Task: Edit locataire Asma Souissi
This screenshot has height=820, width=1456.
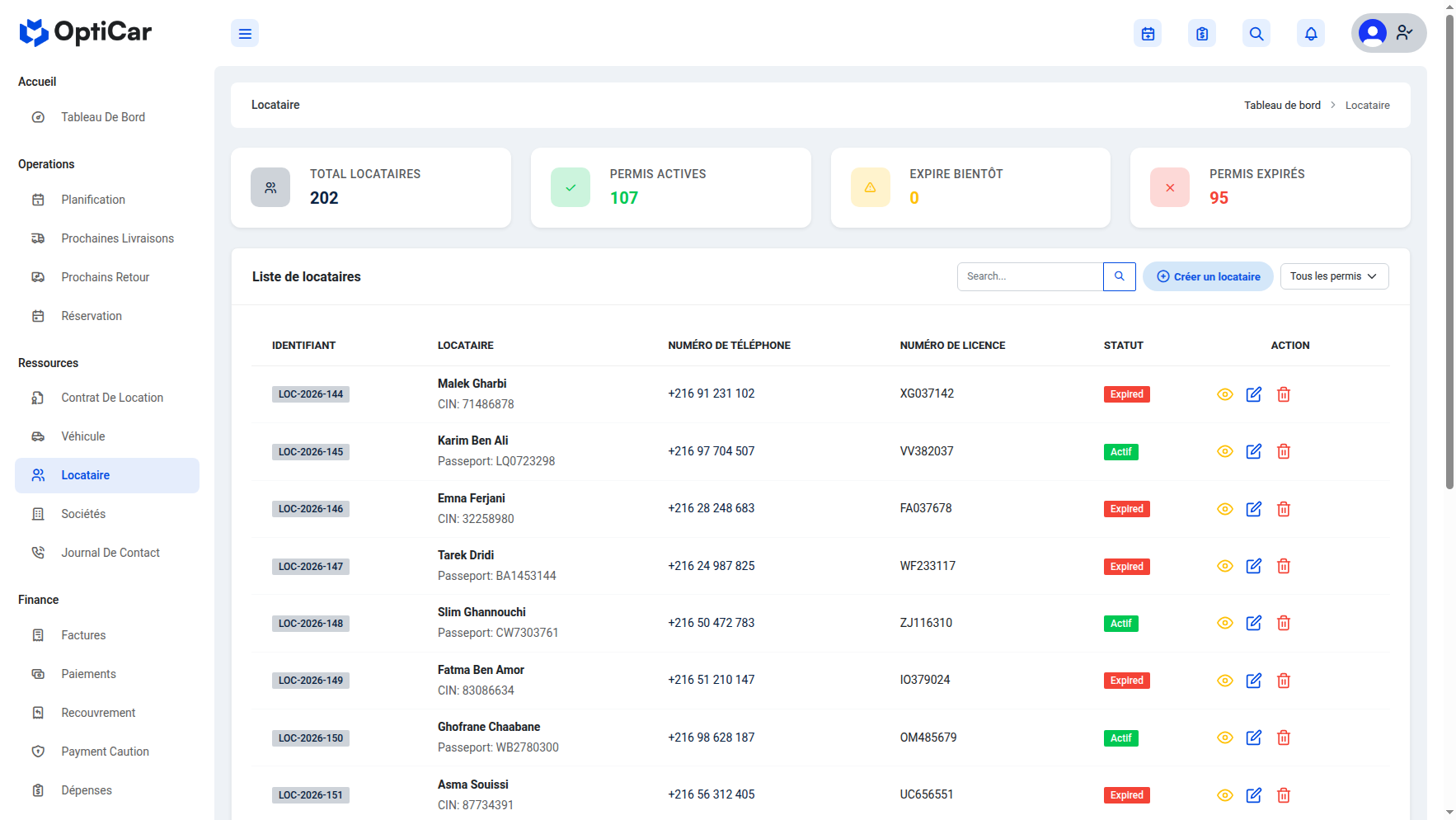Action: tap(1254, 795)
